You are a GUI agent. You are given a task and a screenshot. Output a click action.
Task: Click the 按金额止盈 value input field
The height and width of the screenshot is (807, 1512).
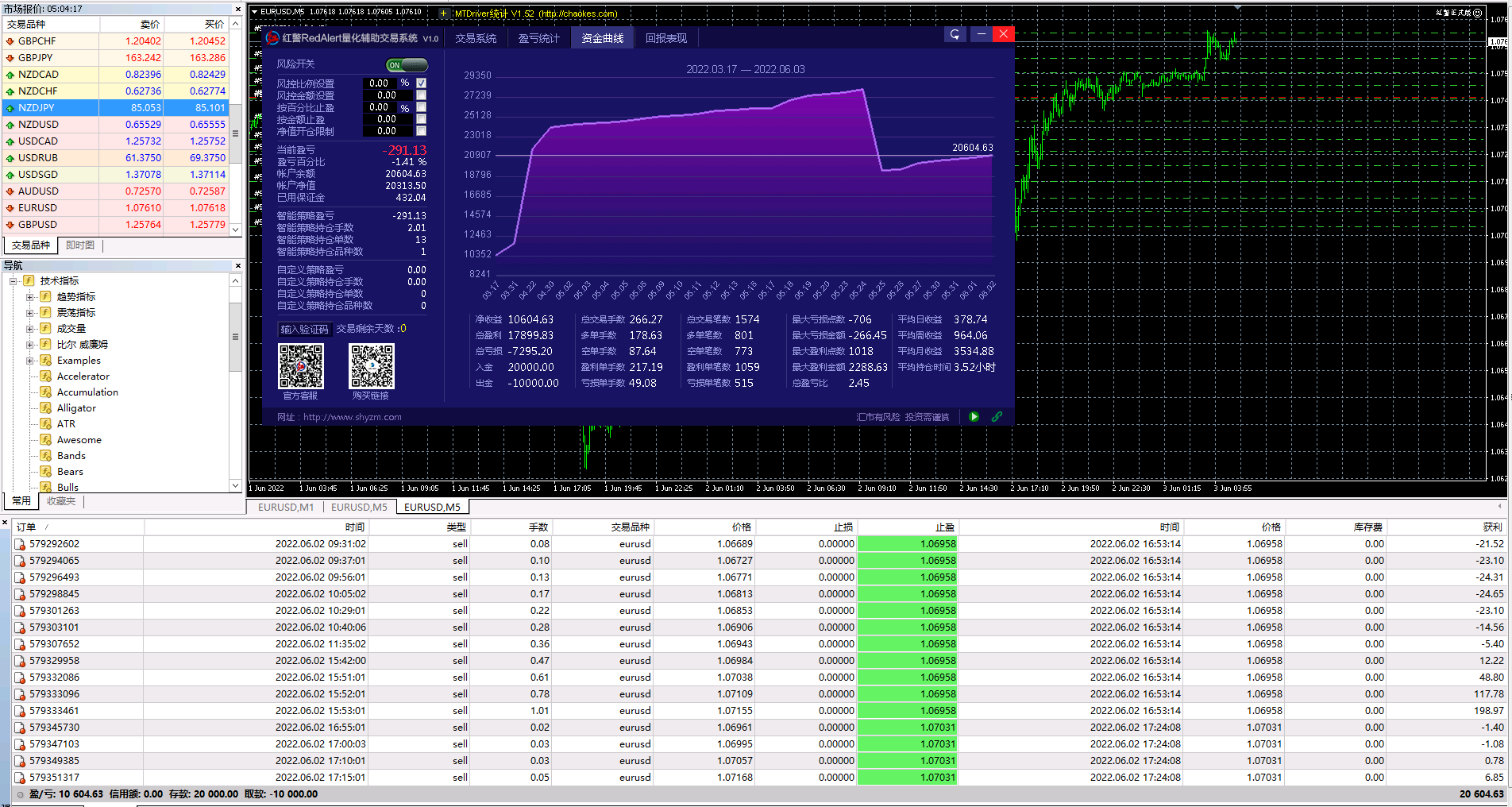click(x=387, y=118)
